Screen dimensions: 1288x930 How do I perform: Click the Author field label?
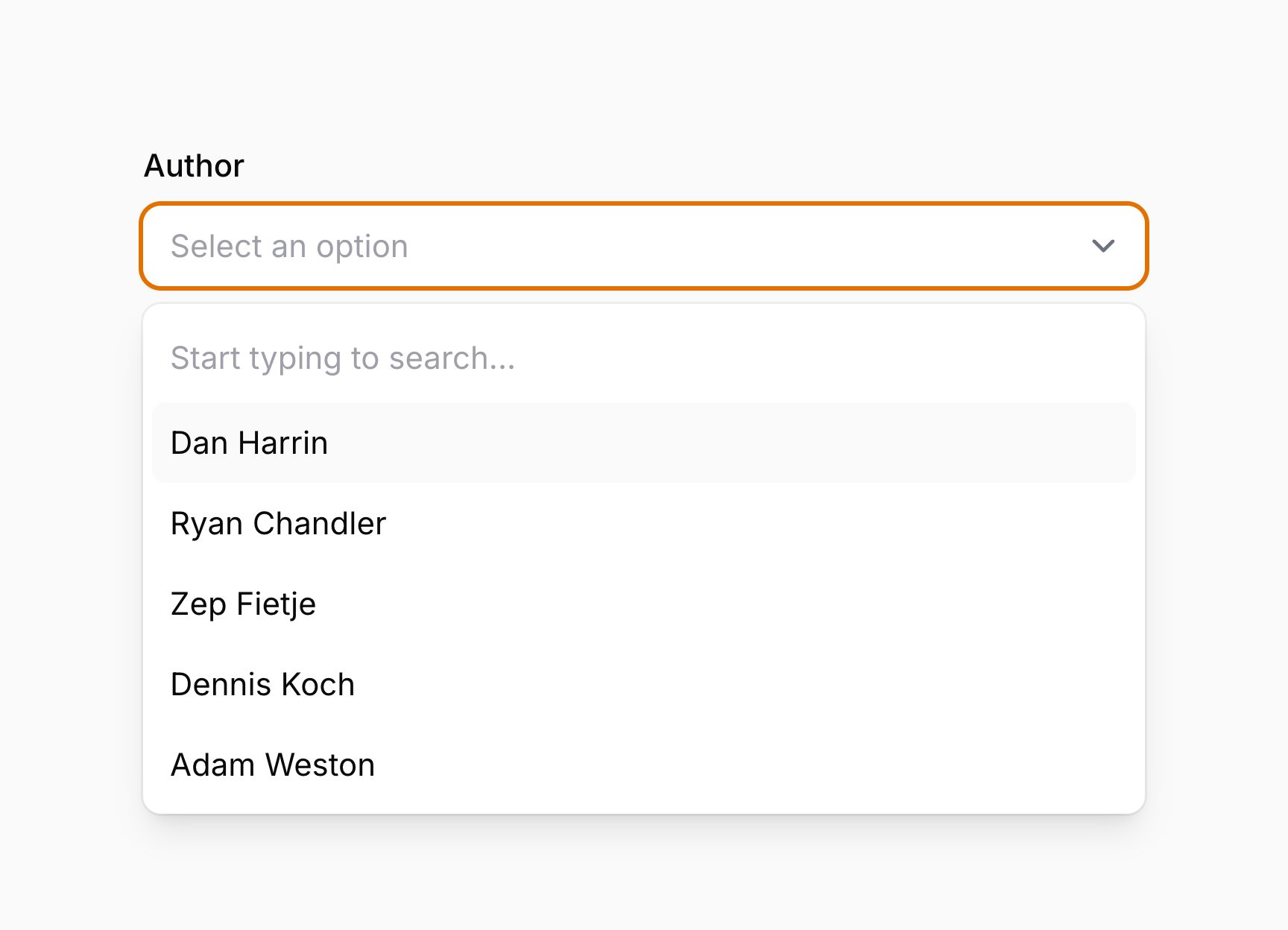pyautogui.click(x=194, y=165)
